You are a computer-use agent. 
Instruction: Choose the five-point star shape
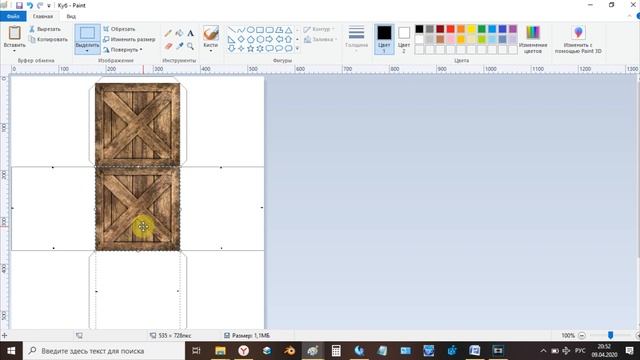[251, 49]
